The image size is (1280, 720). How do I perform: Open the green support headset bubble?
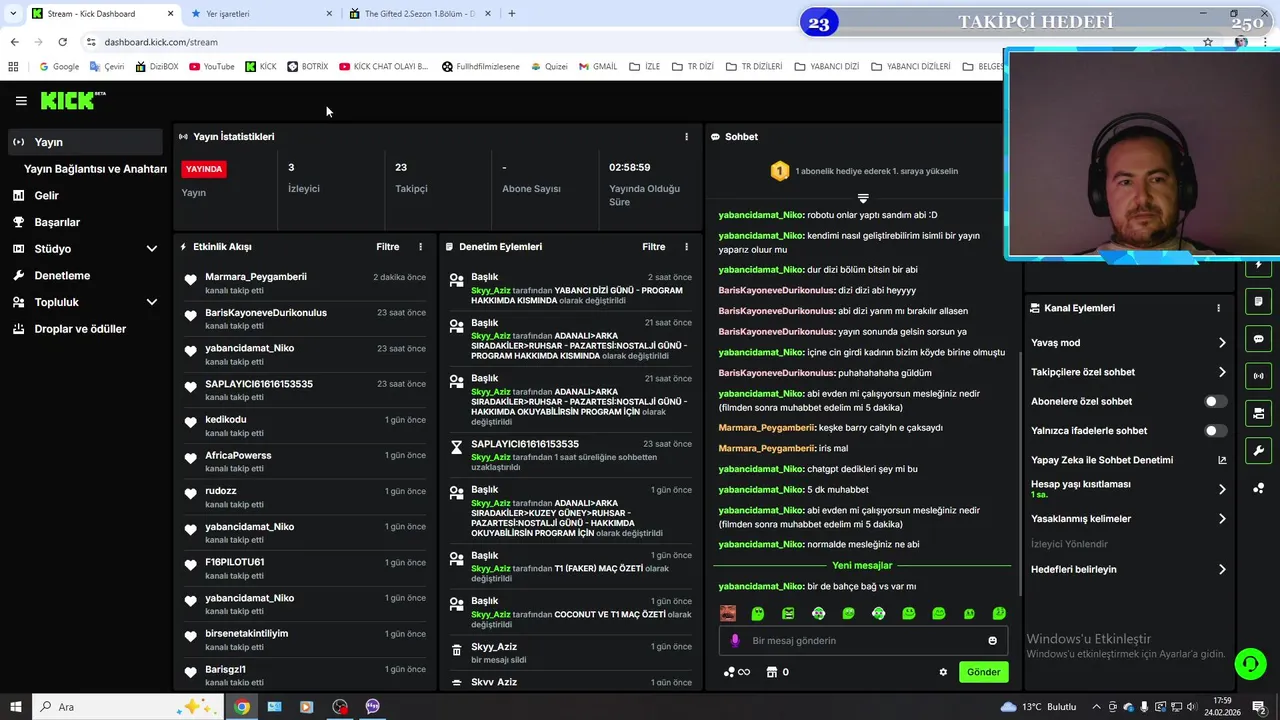1250,663
